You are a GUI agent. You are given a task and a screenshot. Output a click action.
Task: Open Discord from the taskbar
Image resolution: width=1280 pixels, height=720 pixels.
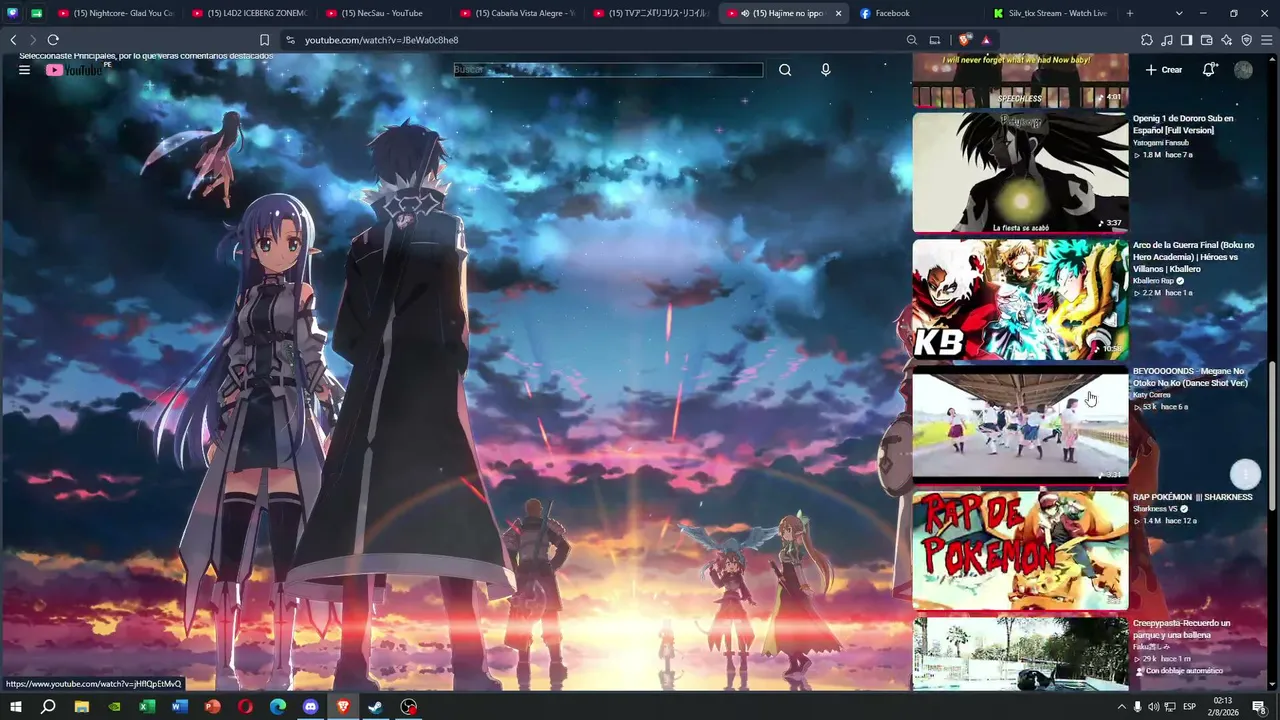click(x=310, y=707)
